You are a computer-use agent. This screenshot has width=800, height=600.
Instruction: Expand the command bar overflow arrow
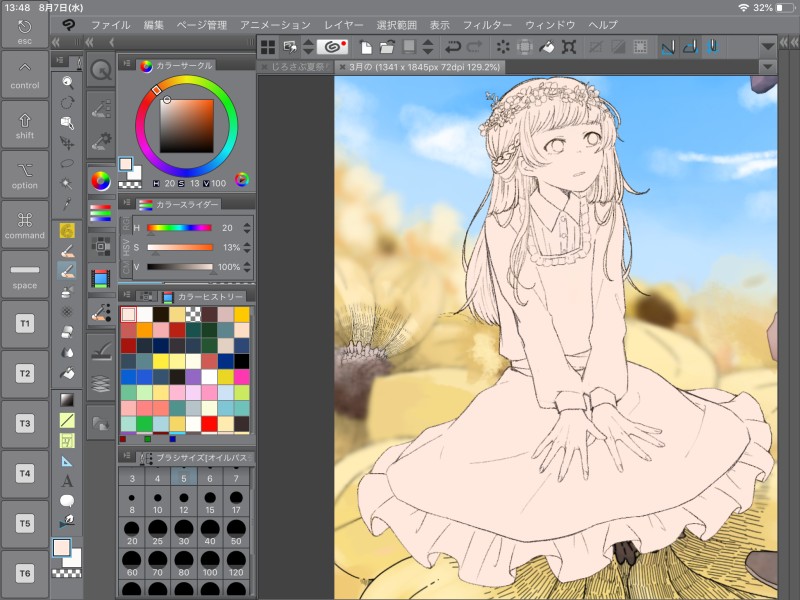click(x=767, y=46)
